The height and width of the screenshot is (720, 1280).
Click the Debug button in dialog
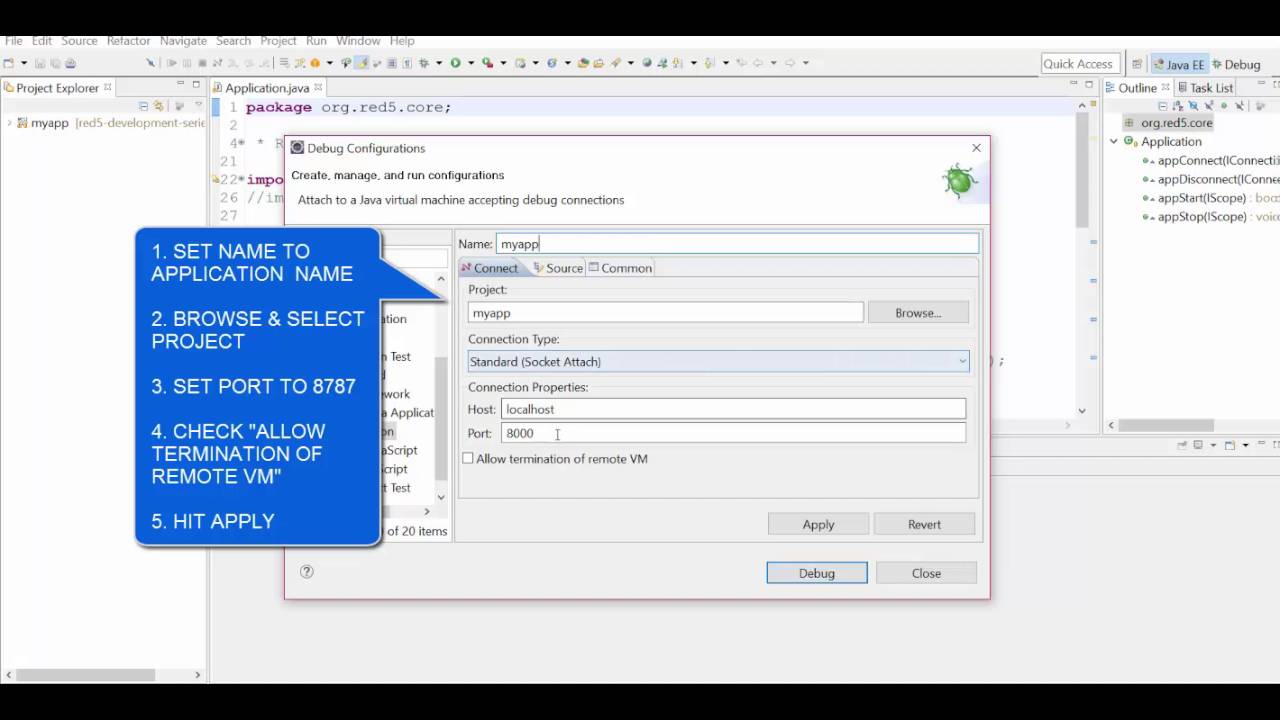tap(817, 573)
